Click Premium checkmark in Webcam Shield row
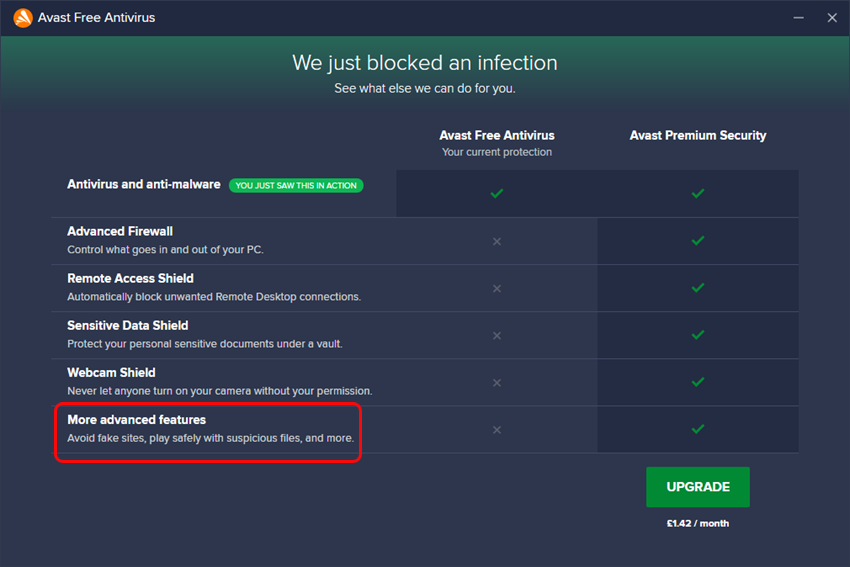Viewport: 850px width, 567px height. click(x=698, y=382)
